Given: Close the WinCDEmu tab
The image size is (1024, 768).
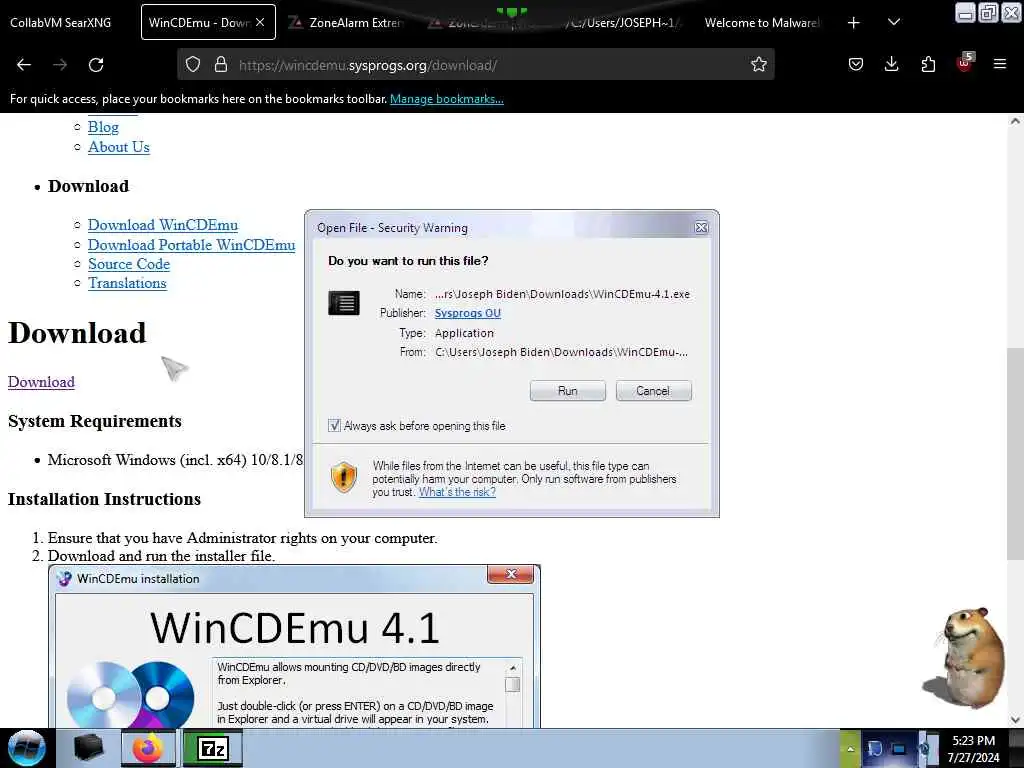Looking at the screenshot, I should 260,22.
